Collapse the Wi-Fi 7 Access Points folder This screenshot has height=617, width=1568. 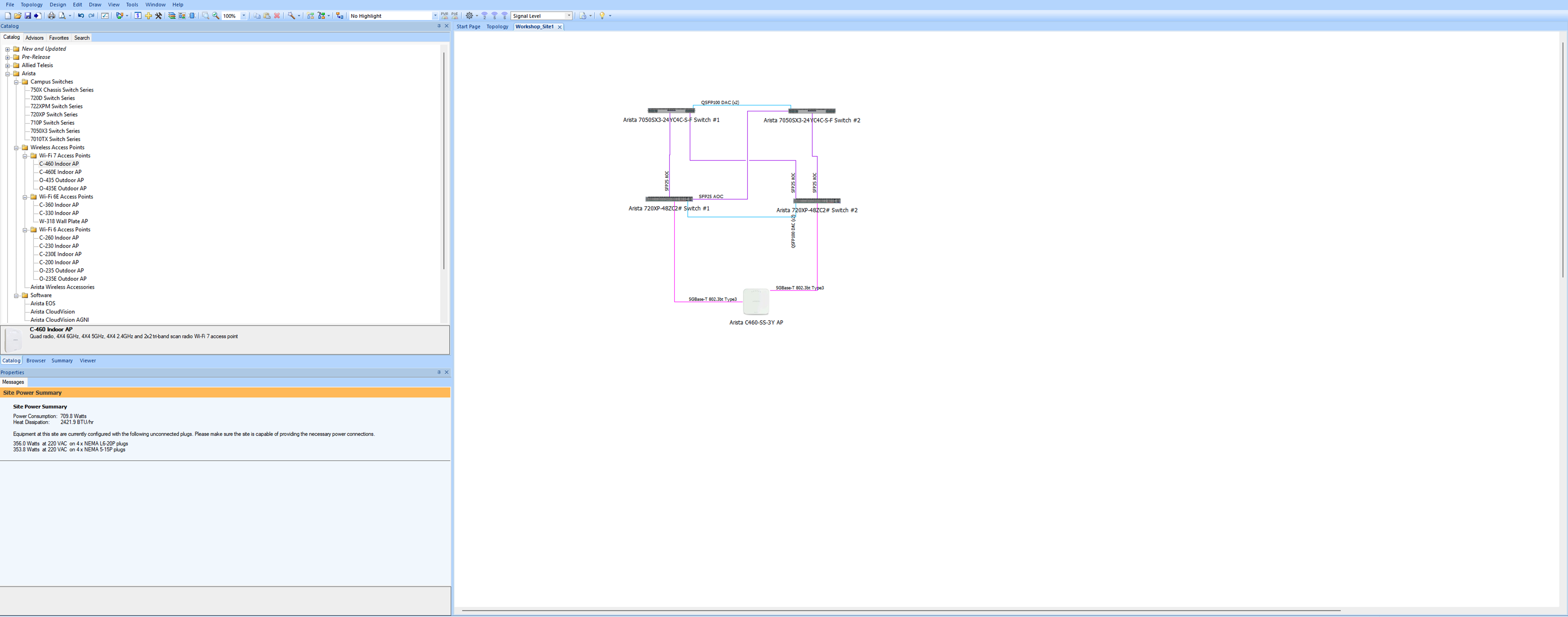click(x=25, y=156)
